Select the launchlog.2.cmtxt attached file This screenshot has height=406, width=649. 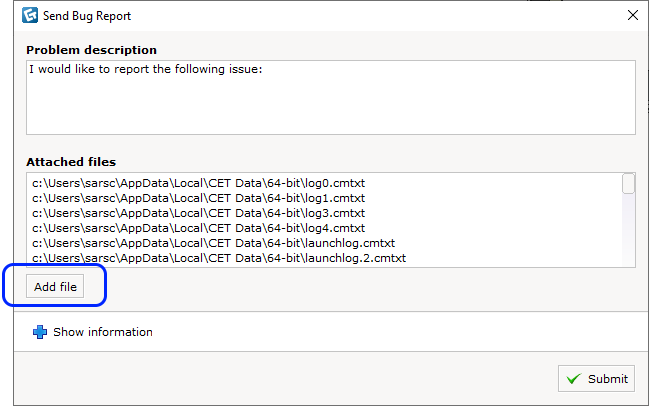coord(219,258)
